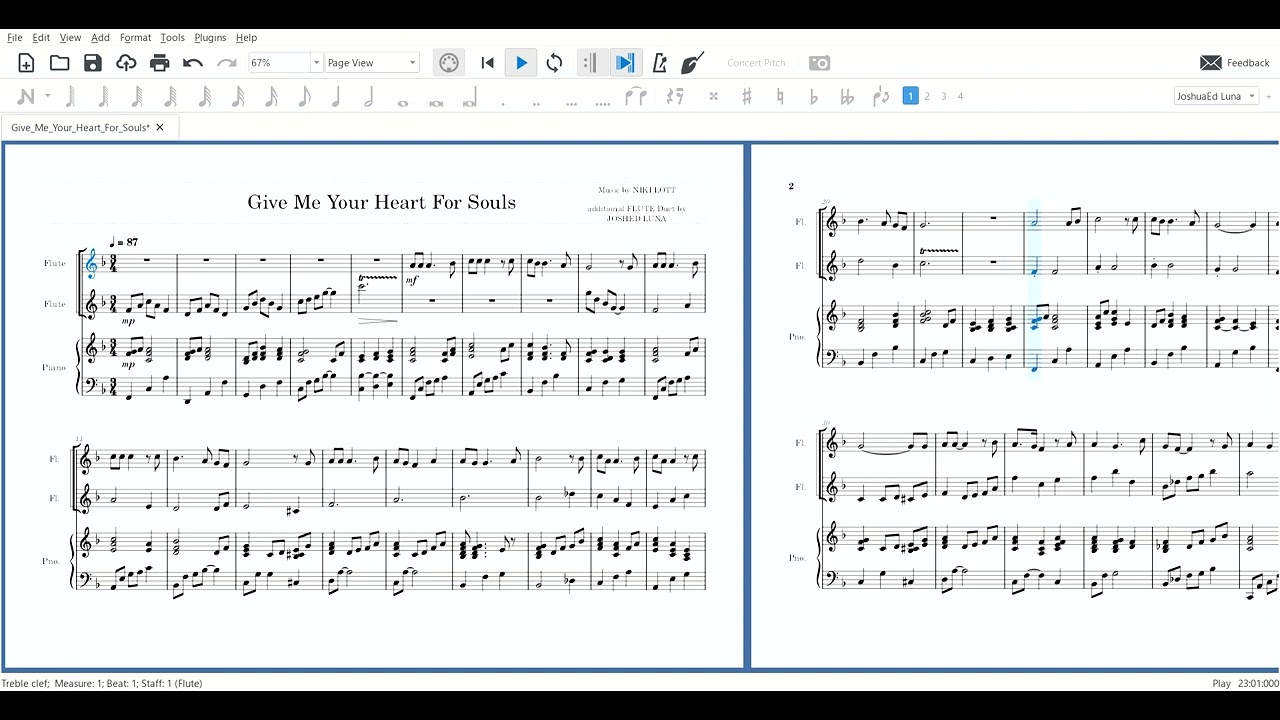Open the View menu
This screenshot has width=1280, height=720.
(71, 38)
